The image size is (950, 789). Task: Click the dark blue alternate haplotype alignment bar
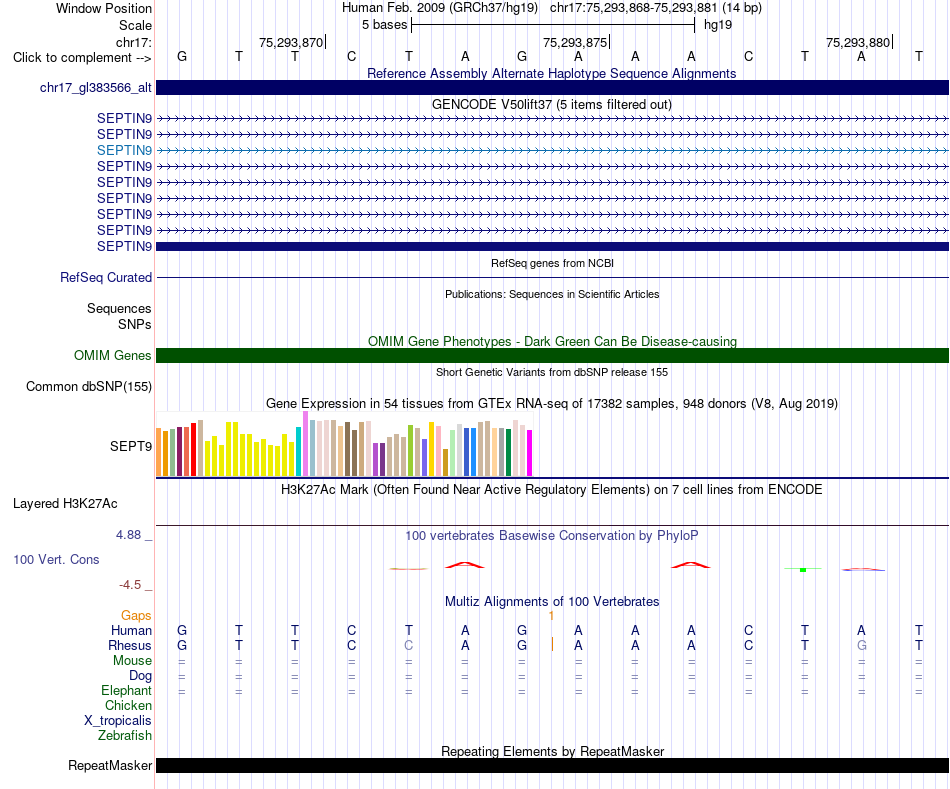click(552, 87)
